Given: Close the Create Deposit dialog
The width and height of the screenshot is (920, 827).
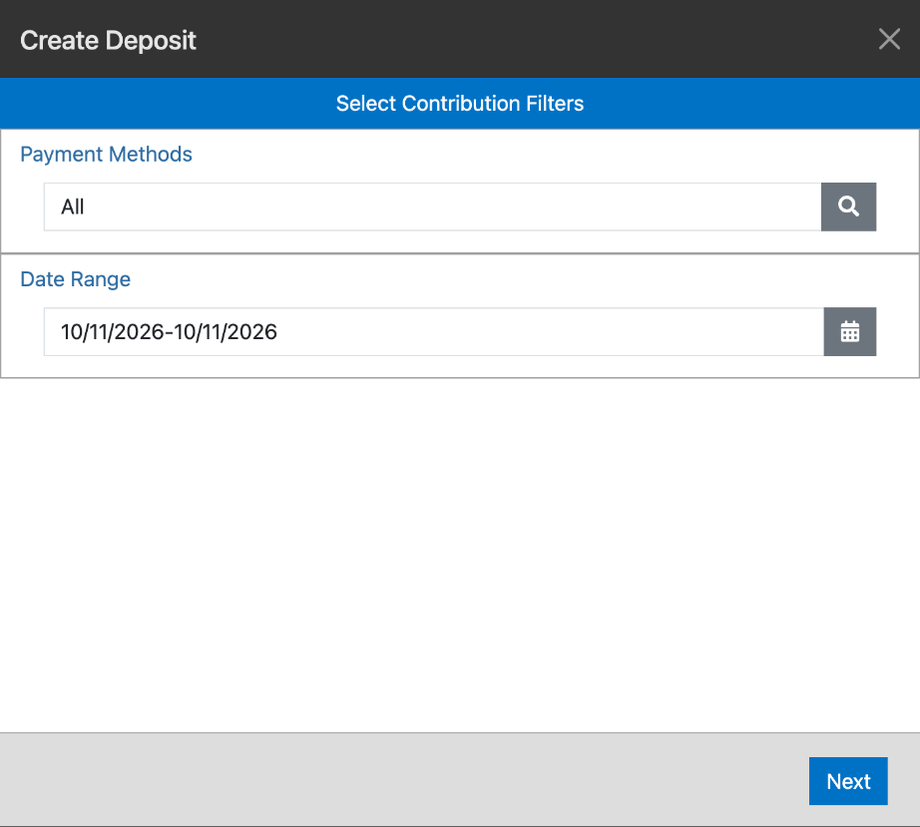Looking at the screenshot, I should (x=889, y=39).
